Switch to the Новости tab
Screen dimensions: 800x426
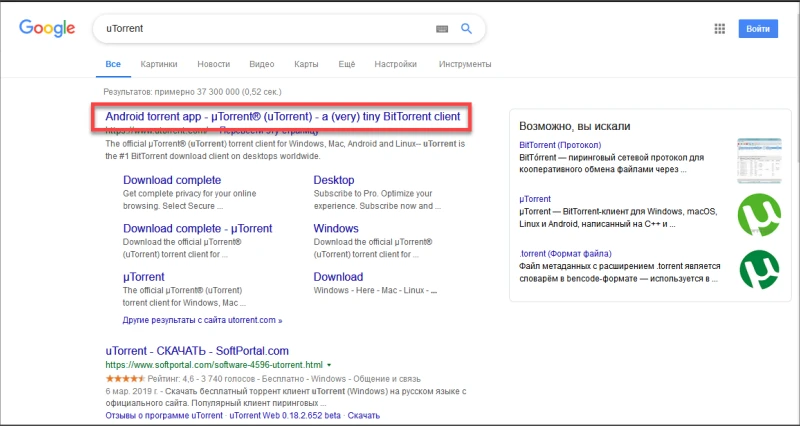[213, 65]
